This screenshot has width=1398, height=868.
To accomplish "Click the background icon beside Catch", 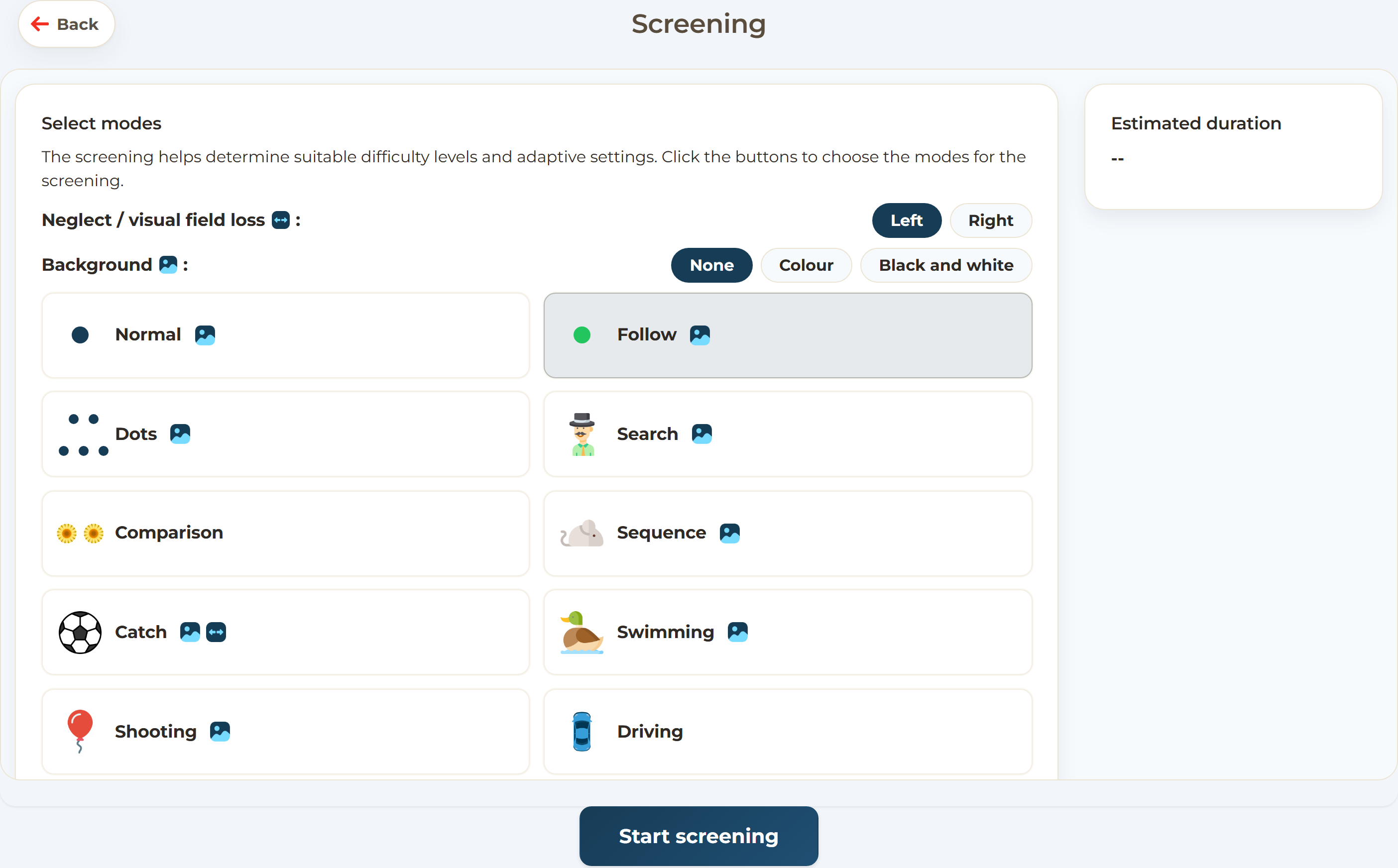I will [x=190, y=632].
